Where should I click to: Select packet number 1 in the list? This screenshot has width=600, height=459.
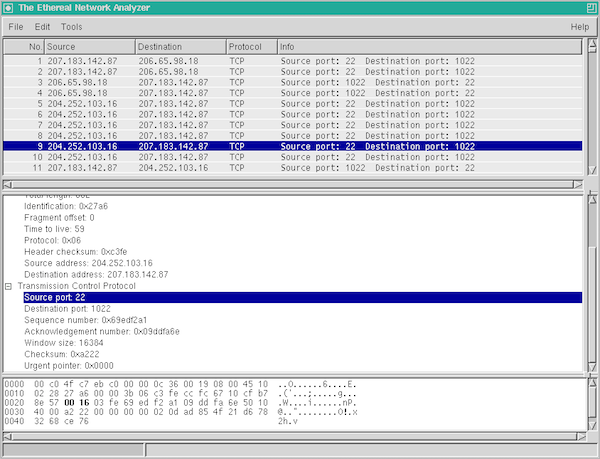(x=293, y=61)
